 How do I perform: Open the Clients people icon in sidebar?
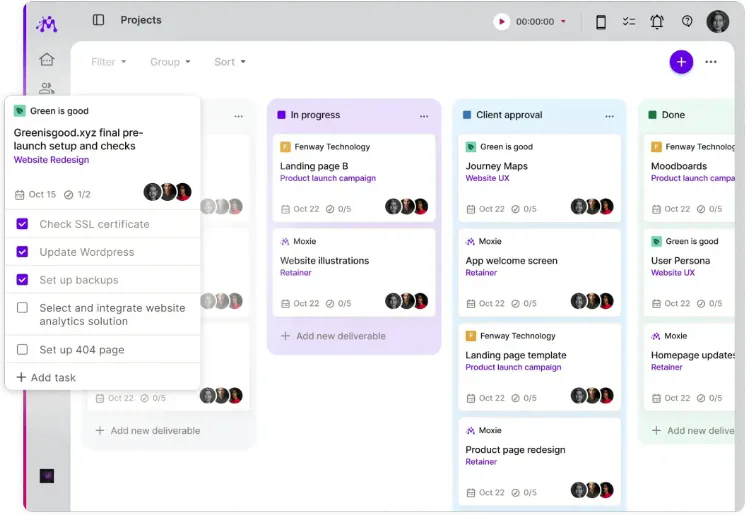(47, 88)
